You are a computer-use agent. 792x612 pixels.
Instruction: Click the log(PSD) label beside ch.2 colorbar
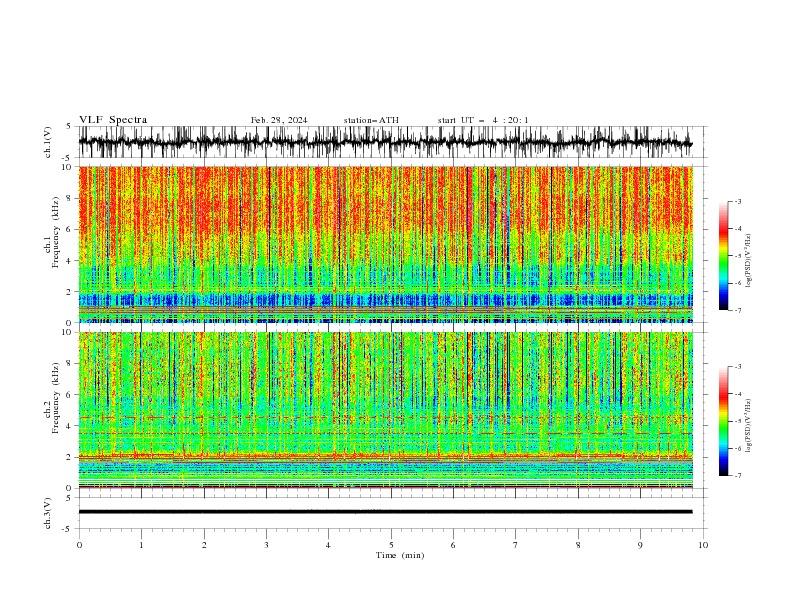coord(748,426)
